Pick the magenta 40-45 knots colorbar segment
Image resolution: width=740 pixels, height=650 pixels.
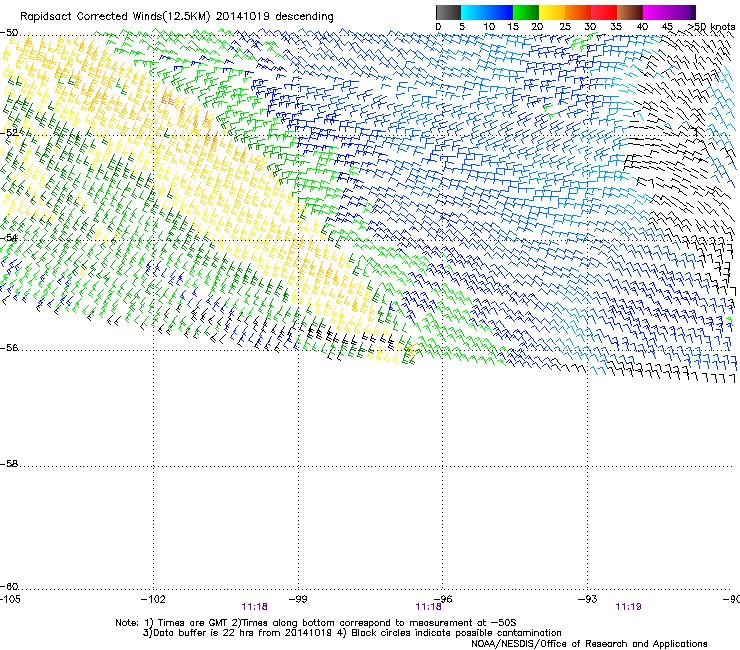point(656,12)
